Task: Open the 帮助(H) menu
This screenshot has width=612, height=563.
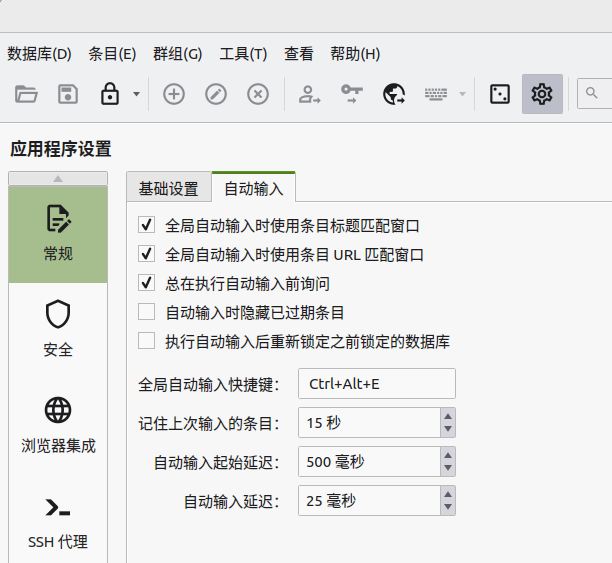Action: click(355, 54)
